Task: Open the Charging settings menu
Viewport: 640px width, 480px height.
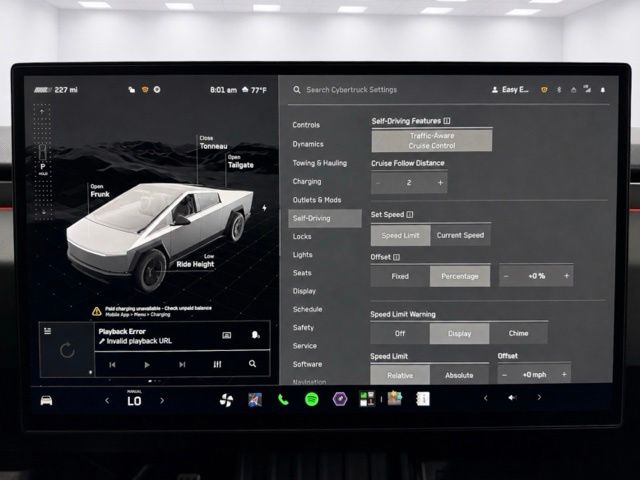Action: pyautogui.click(x=307, y=182)
